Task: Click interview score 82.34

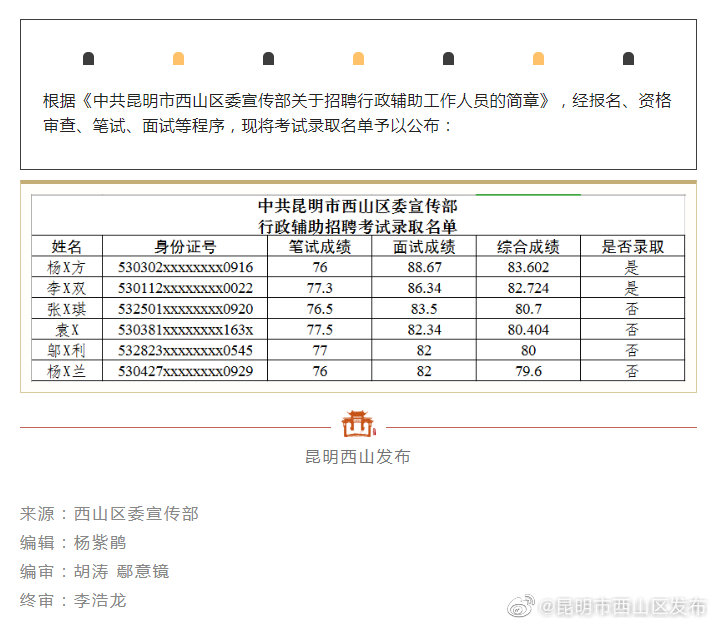Action: (425, 330)
